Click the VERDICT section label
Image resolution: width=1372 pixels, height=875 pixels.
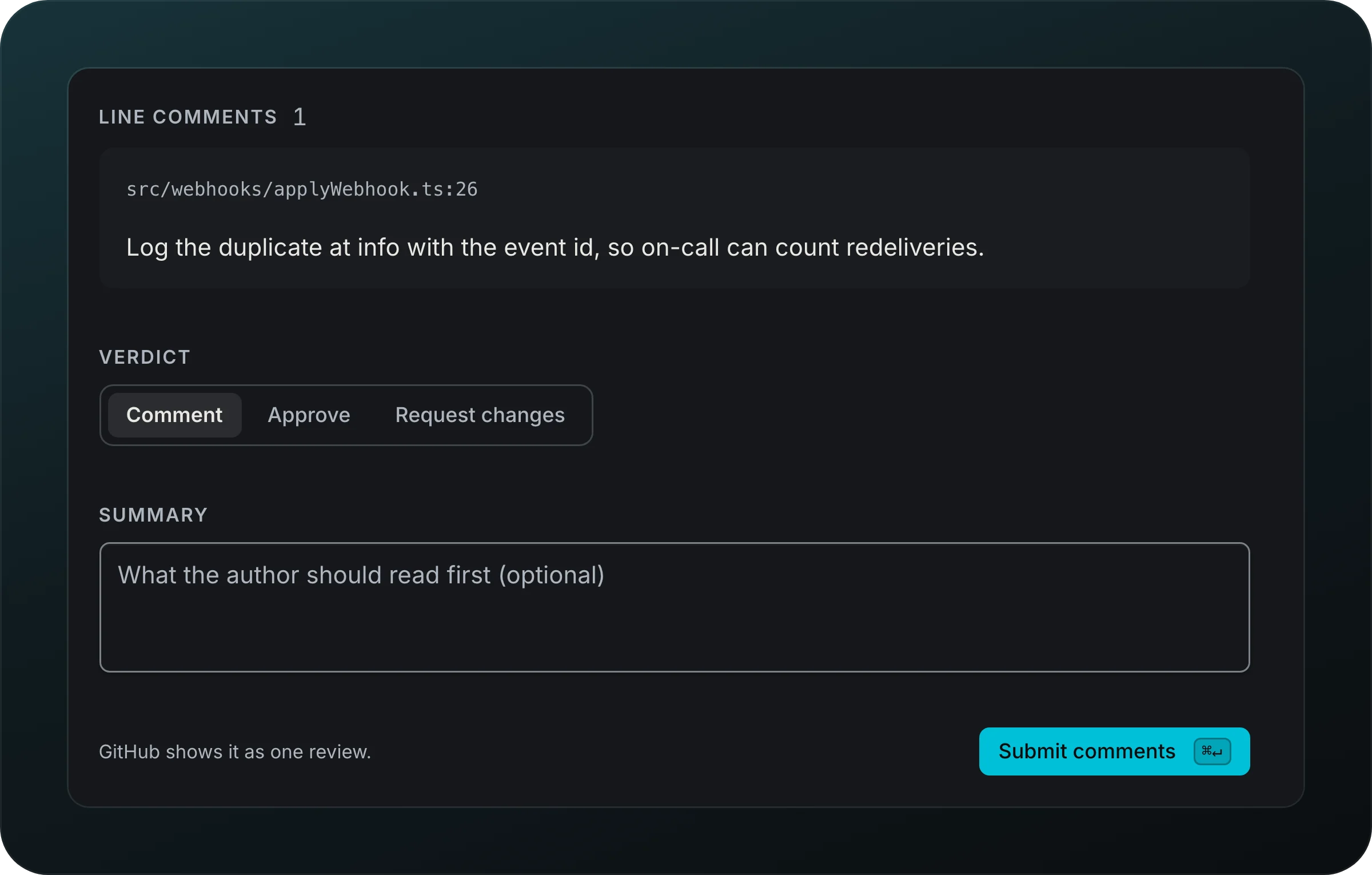[145, 357]
